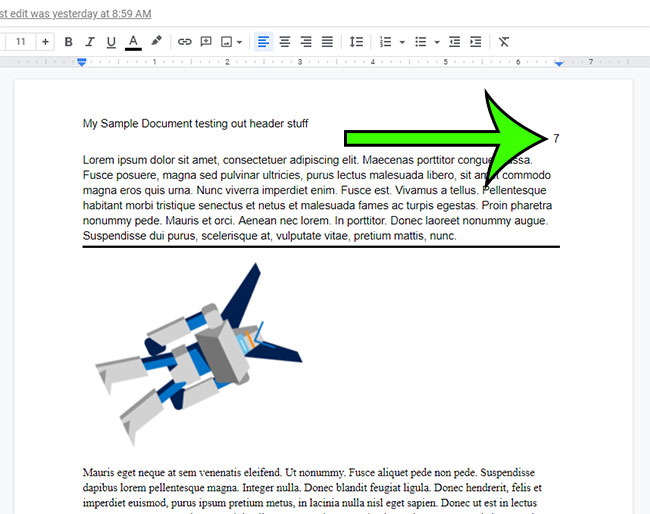Viewport: 650px width, 514px height.
Task: Click the right indent marker on ruler
Action: tap(559, 63)
